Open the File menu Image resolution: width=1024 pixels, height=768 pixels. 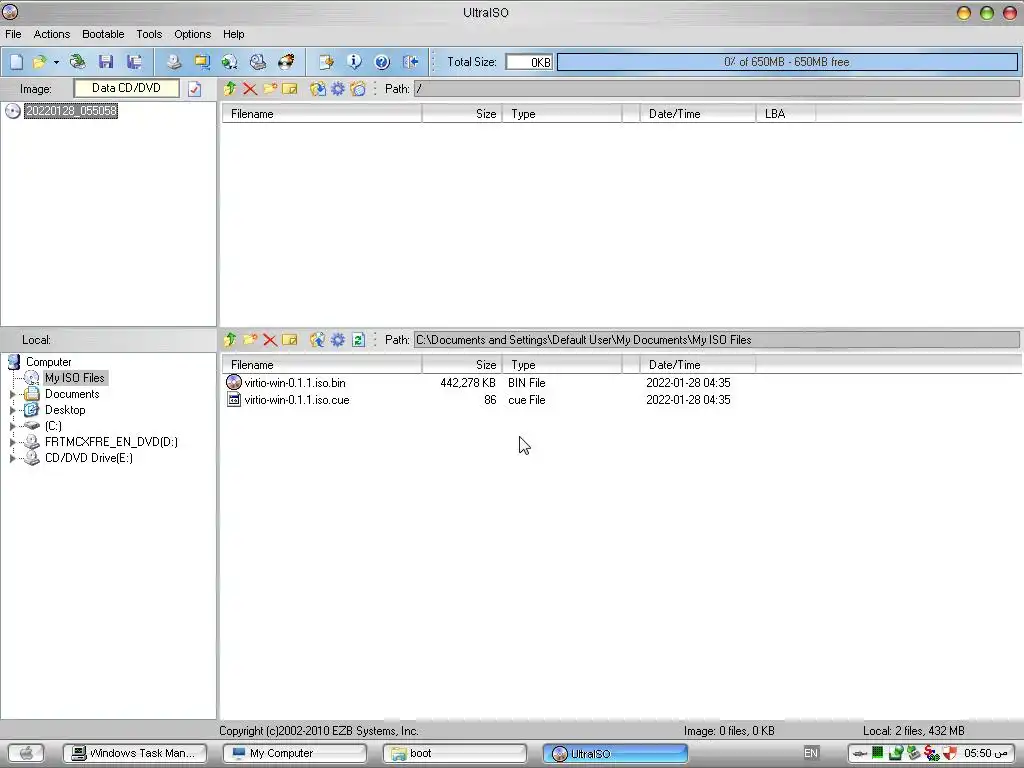point(13,34)
